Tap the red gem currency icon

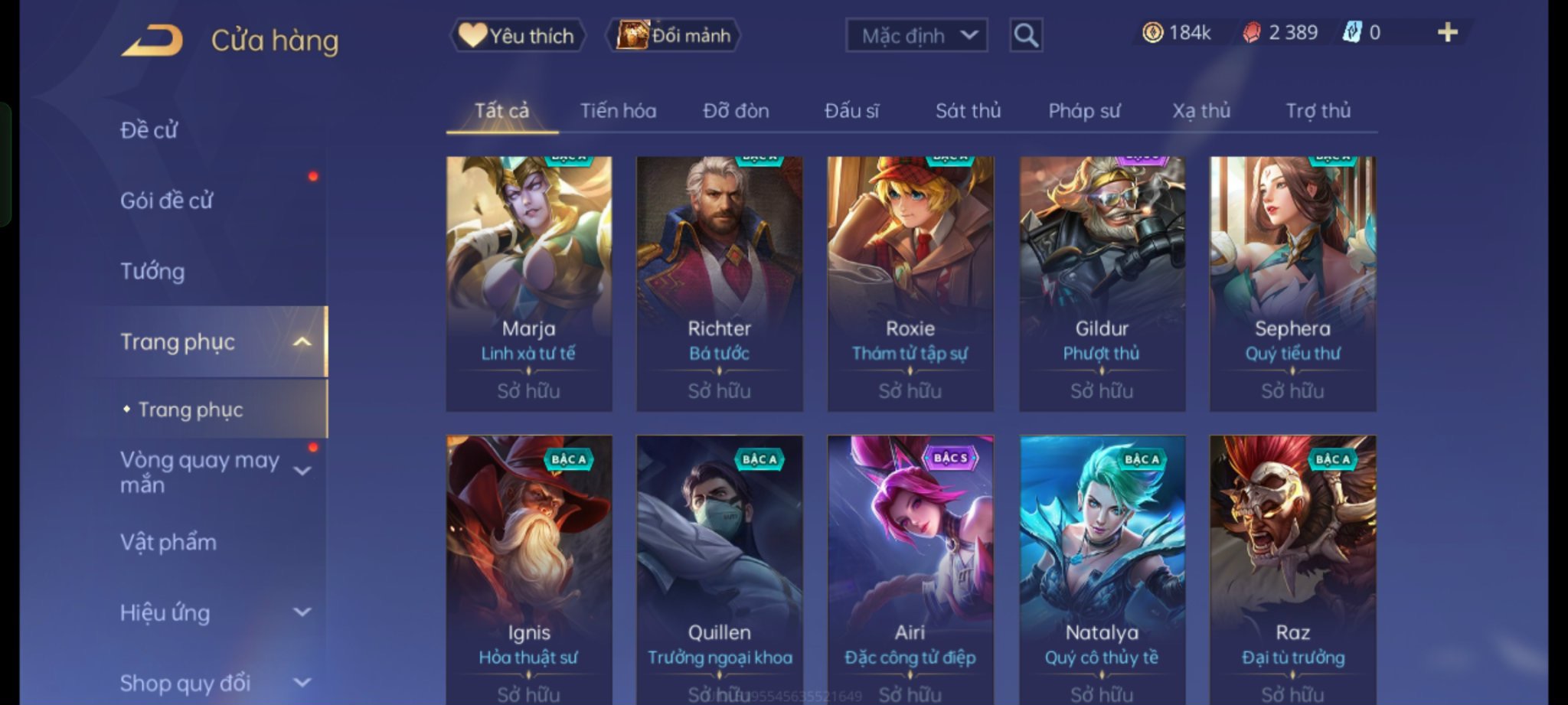(1251, 32)
